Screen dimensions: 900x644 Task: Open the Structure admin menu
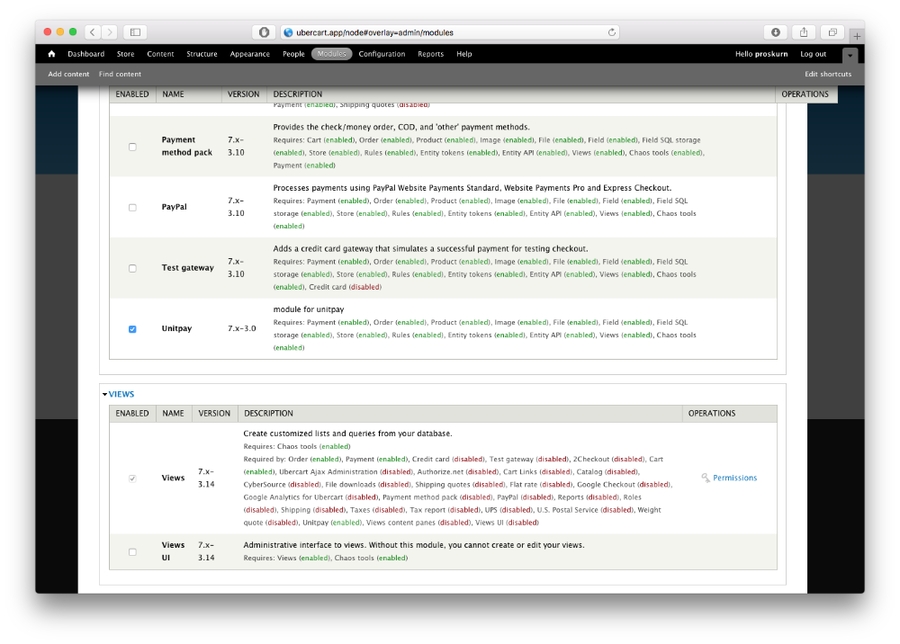pyautogui.click(x=201, y=54)
